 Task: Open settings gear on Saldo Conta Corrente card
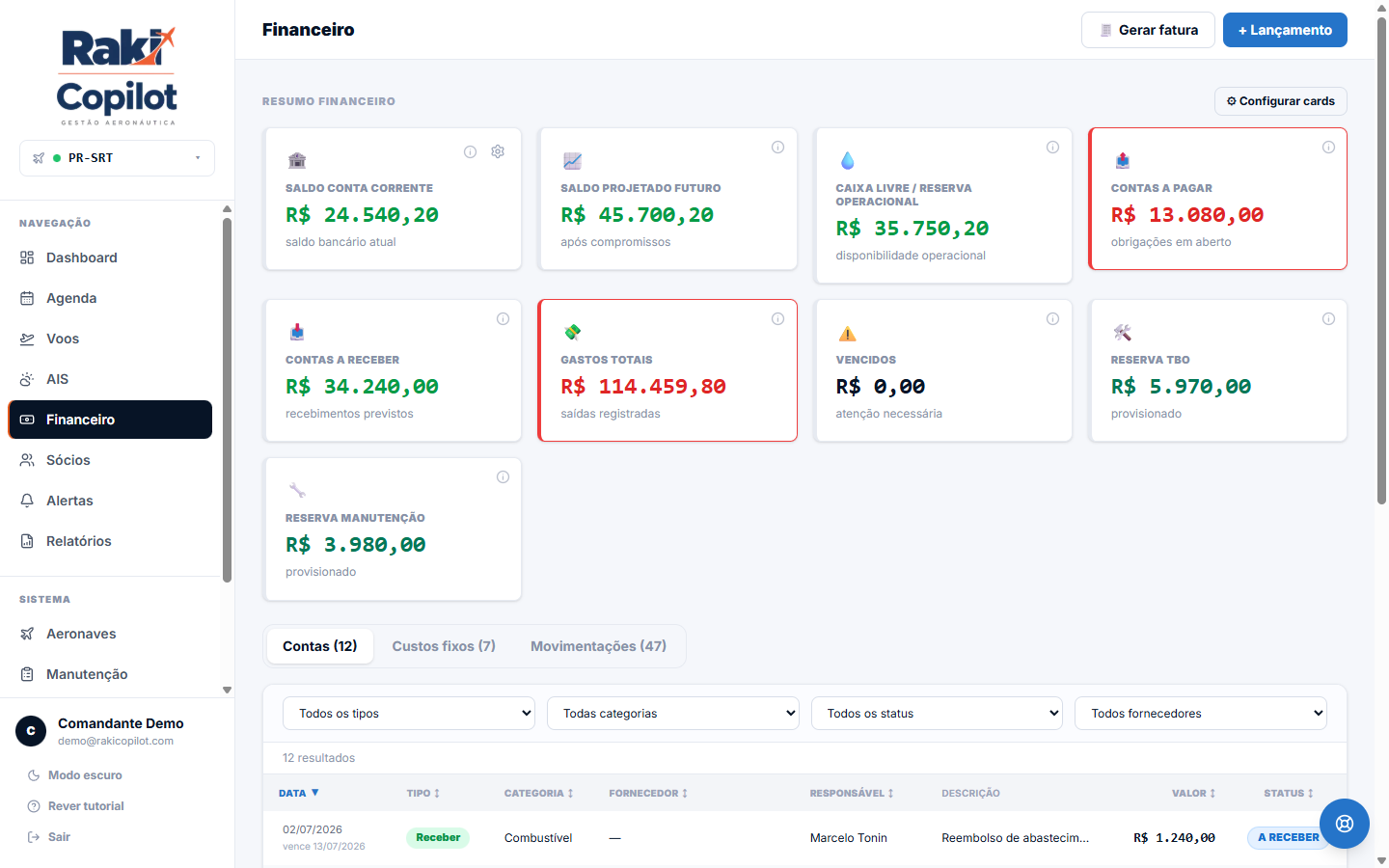(498, 151)
